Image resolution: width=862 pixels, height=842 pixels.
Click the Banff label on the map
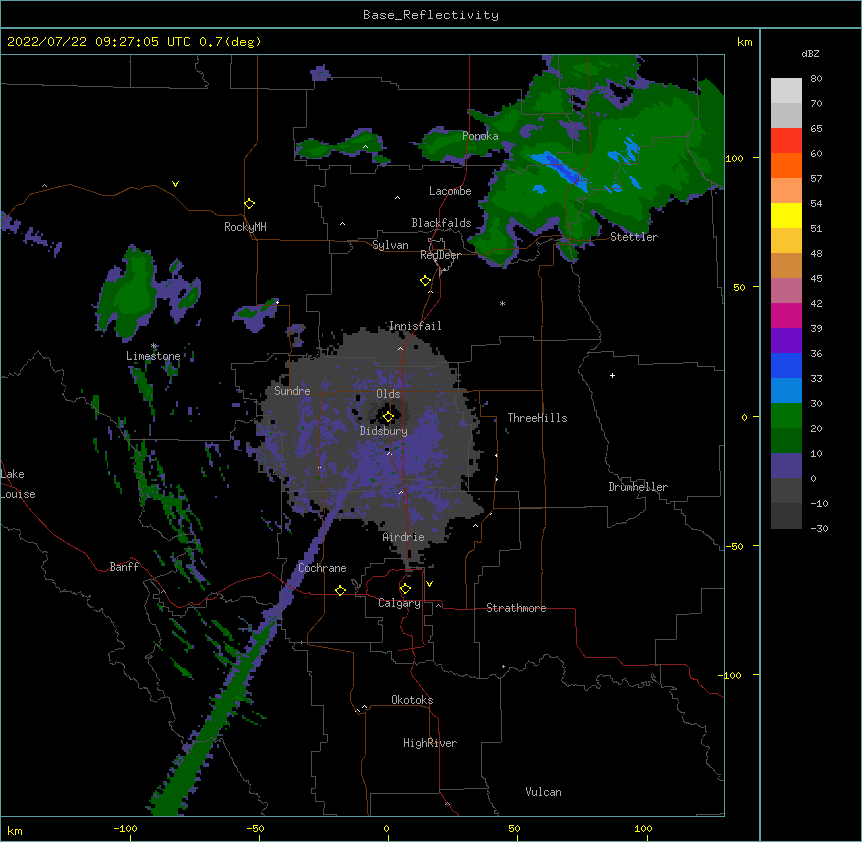coord(124,567)
